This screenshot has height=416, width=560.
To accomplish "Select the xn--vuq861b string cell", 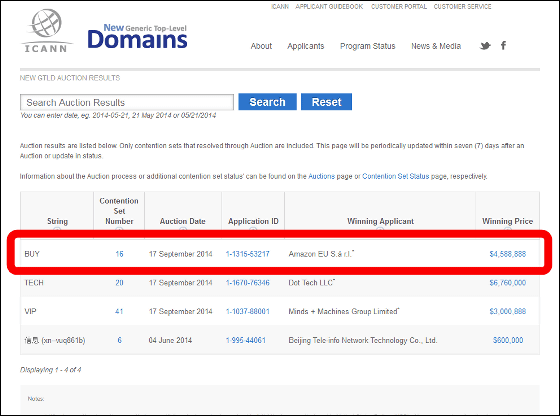I will click(55, 340).
